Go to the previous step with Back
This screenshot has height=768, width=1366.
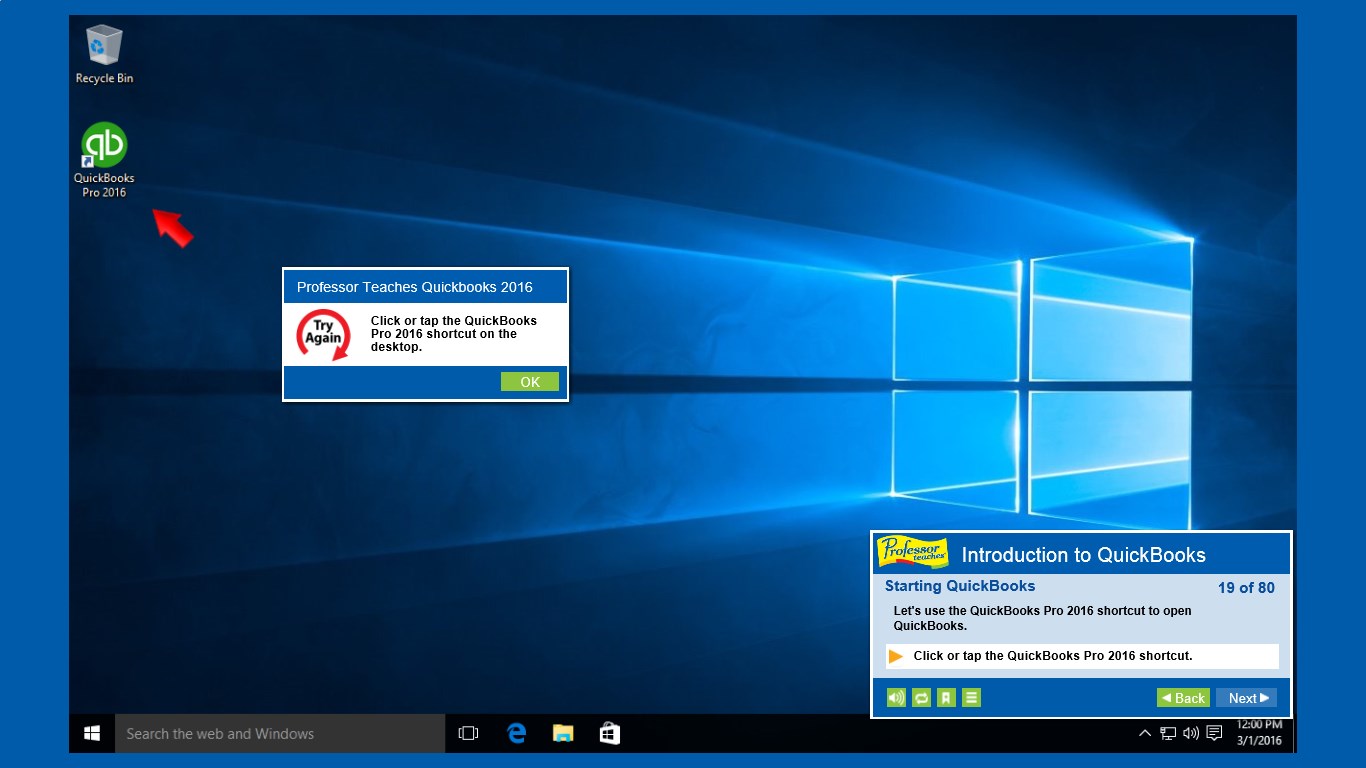[x=1183, y=698]
